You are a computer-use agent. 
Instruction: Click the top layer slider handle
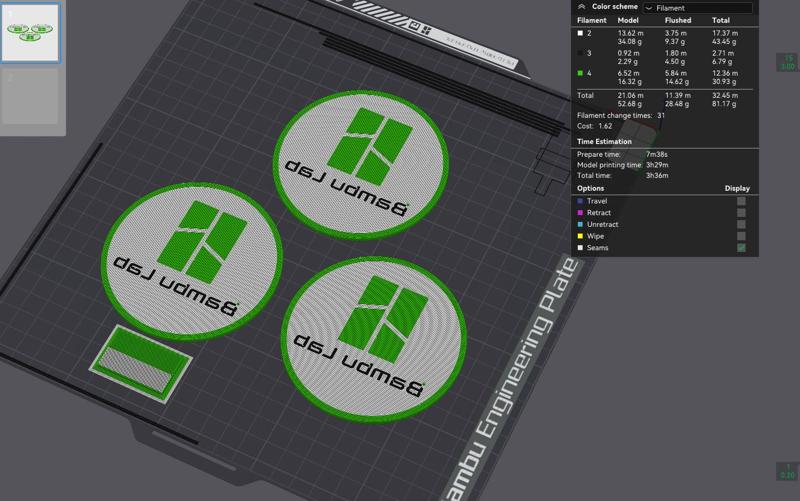point(787,63)
